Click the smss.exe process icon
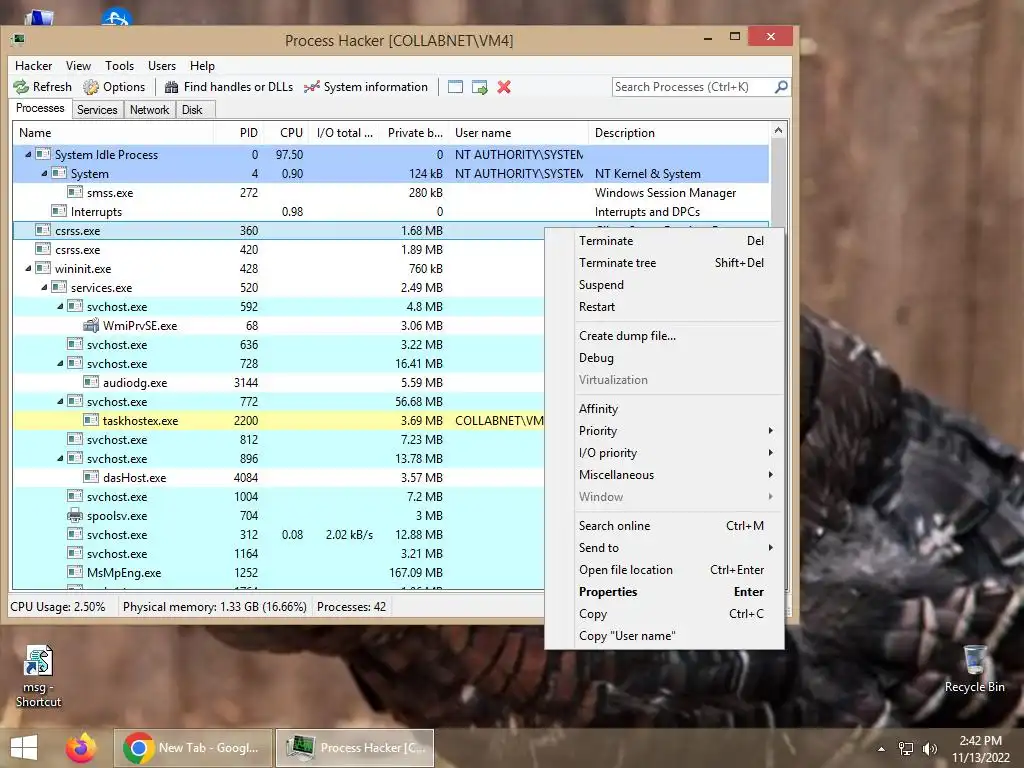 tap(75, 192)
